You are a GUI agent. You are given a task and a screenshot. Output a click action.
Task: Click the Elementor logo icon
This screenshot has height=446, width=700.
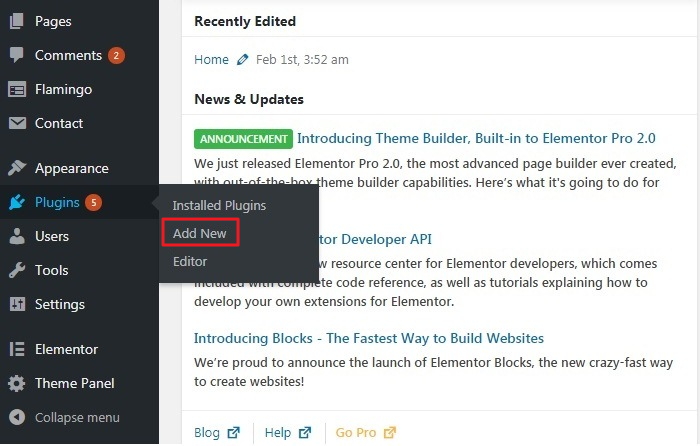(x=17, y=349)
